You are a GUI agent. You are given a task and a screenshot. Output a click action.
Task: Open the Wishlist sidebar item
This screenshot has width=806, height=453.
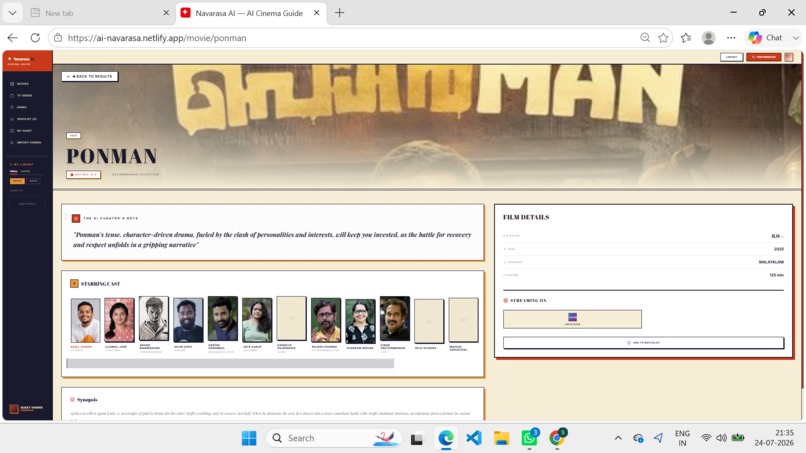coord(24,119)
